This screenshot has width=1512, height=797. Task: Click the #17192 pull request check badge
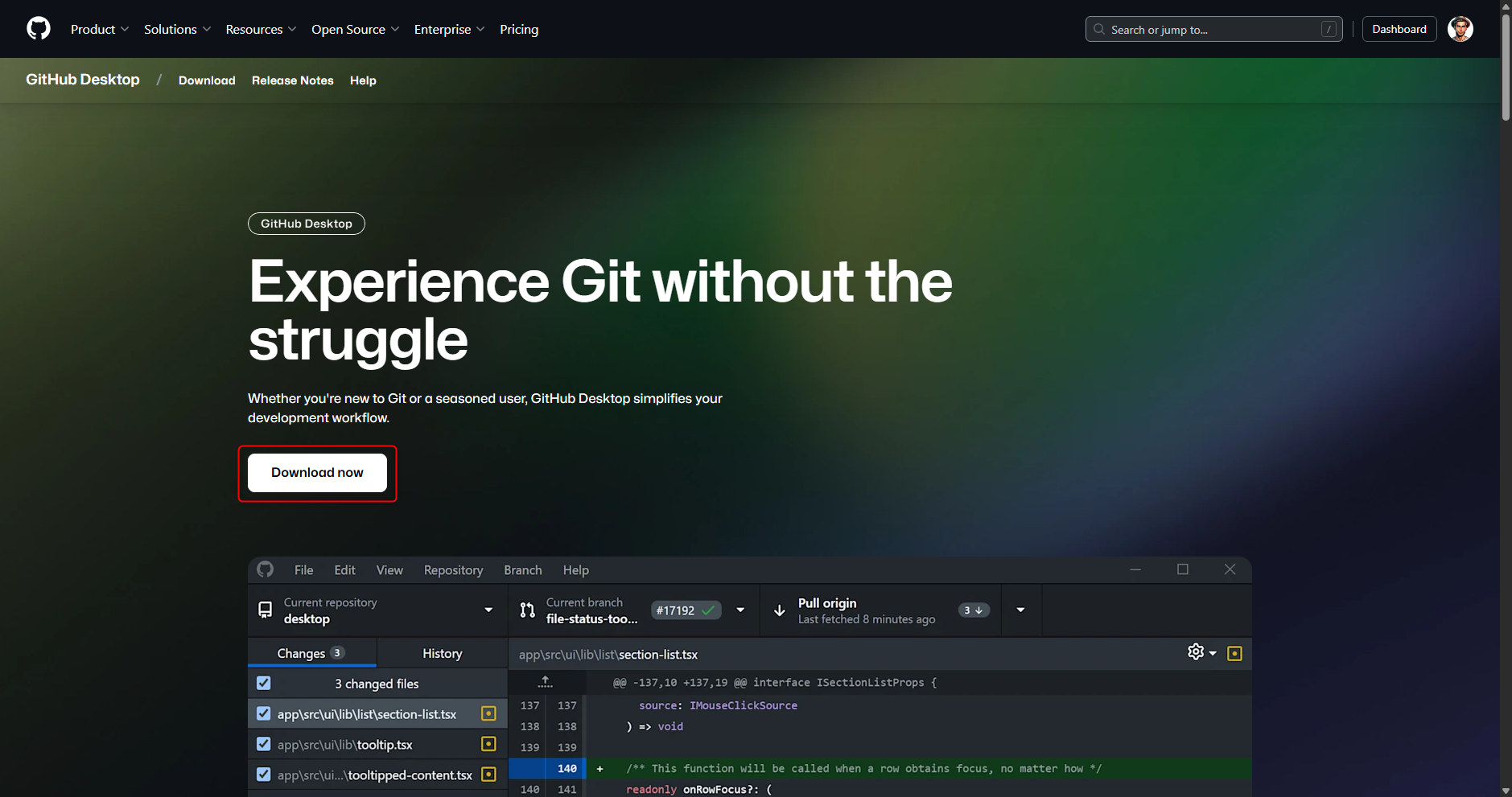[x=686, y=610]
